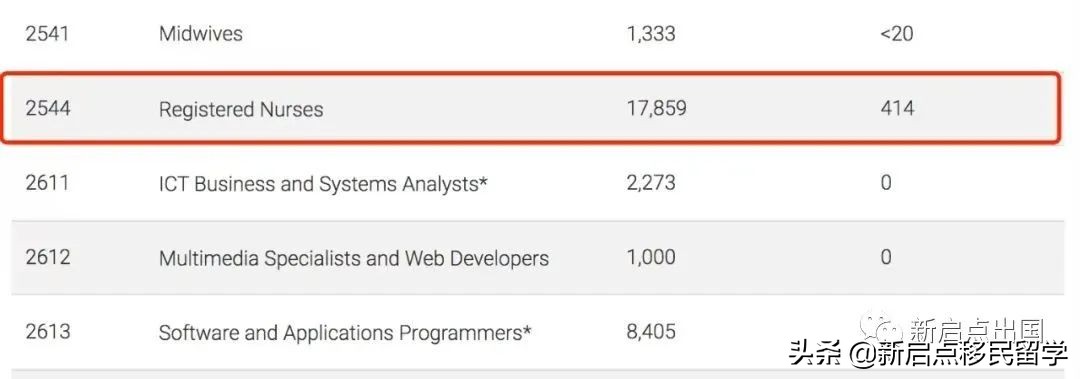This screenshot has height=379, width=1080.
Task: Click the zero value in Multimedia row
Action: pyautogui.click(x=886, y=258)
